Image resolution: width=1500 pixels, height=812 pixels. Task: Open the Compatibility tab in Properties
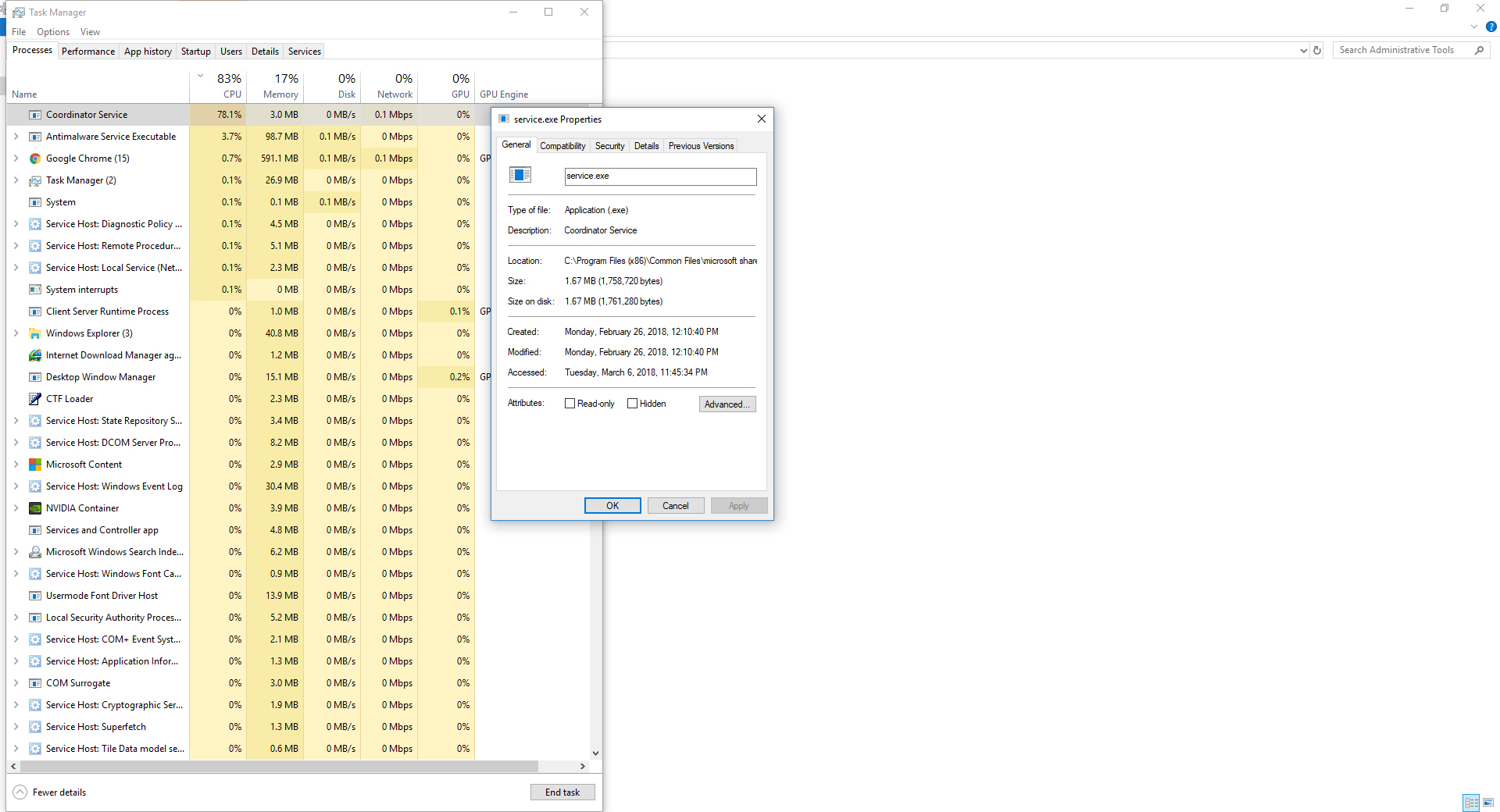click(x=562, y=146)
